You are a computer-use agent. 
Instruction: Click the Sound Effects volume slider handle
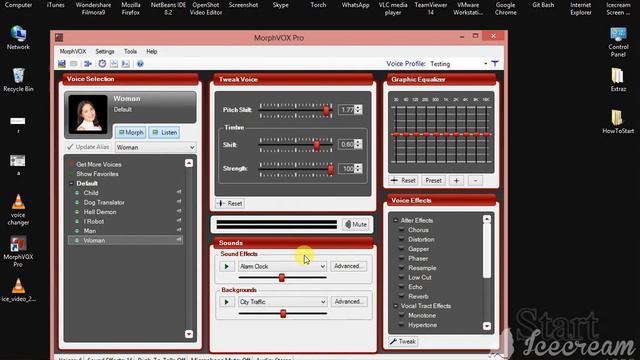coord(282,278)
